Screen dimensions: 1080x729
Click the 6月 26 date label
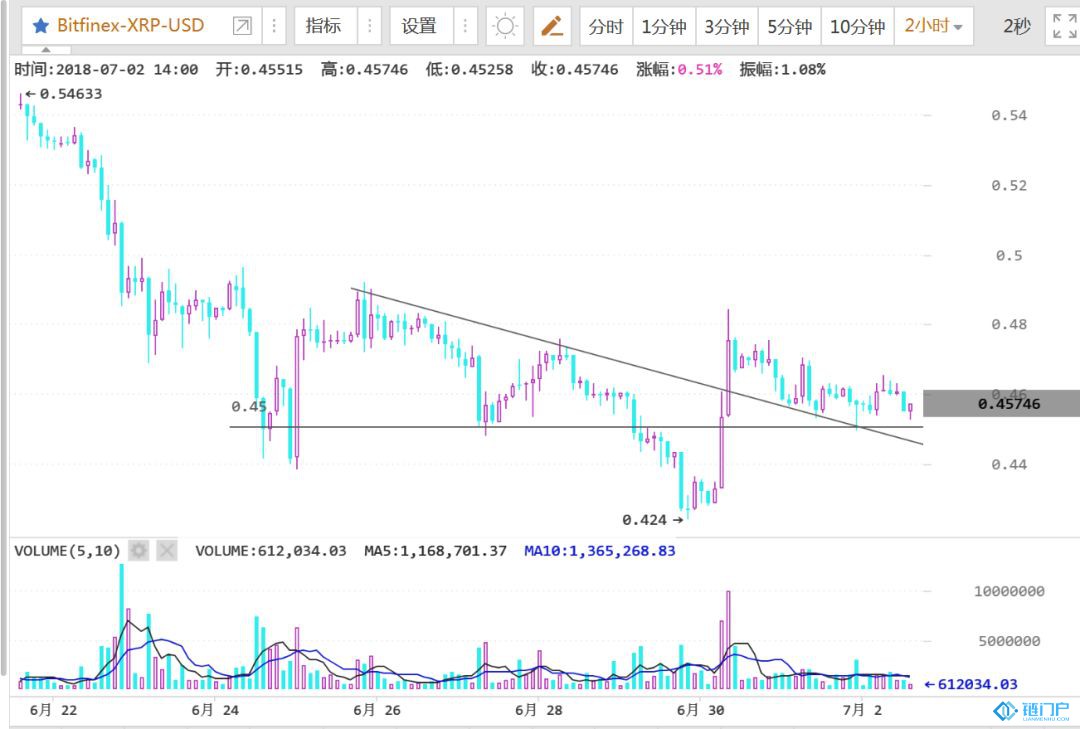(x=377, y=710)
